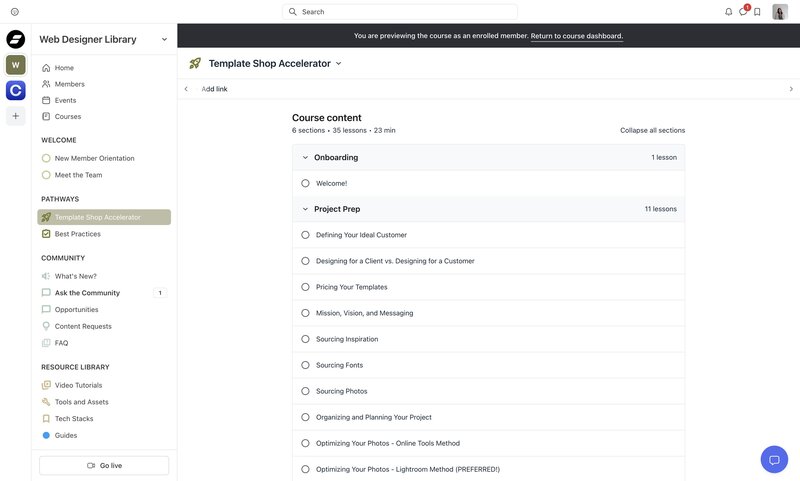
Task: Open the messages chat bubble icon
Action: [743, 12]
